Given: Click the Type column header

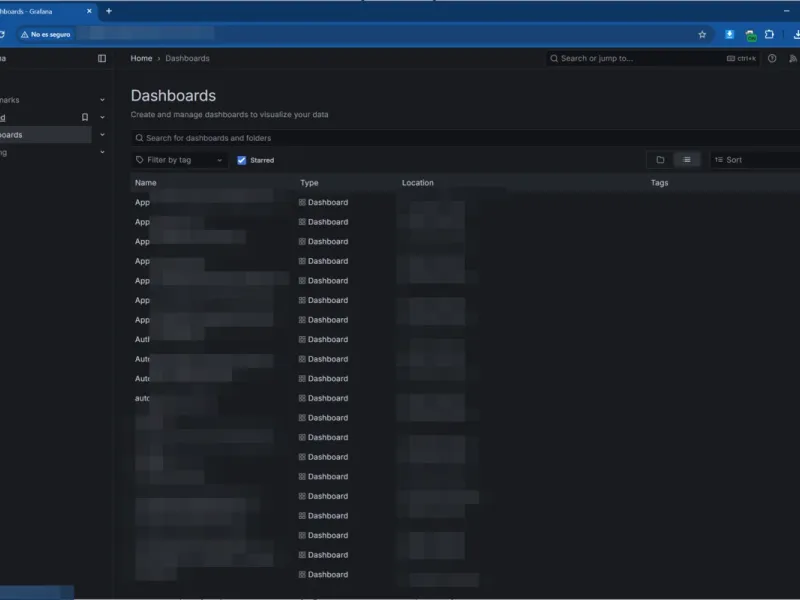Looking at the screenshot, I should [309, 183].
